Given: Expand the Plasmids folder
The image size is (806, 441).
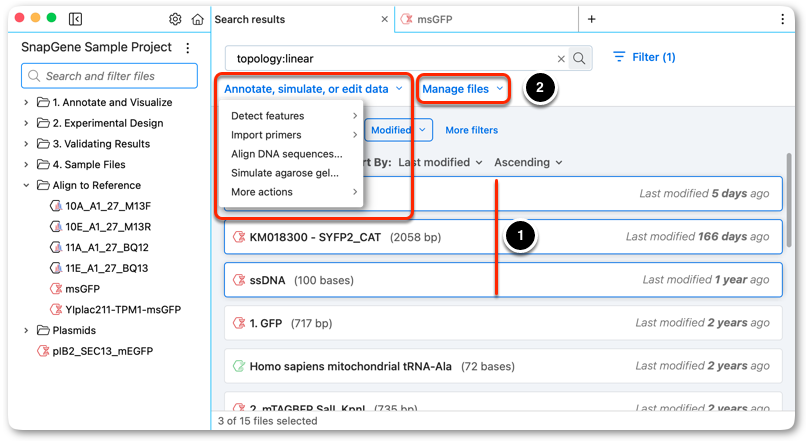Looking at the screenshot, I should pyautogui.click(x=26, y=330).
